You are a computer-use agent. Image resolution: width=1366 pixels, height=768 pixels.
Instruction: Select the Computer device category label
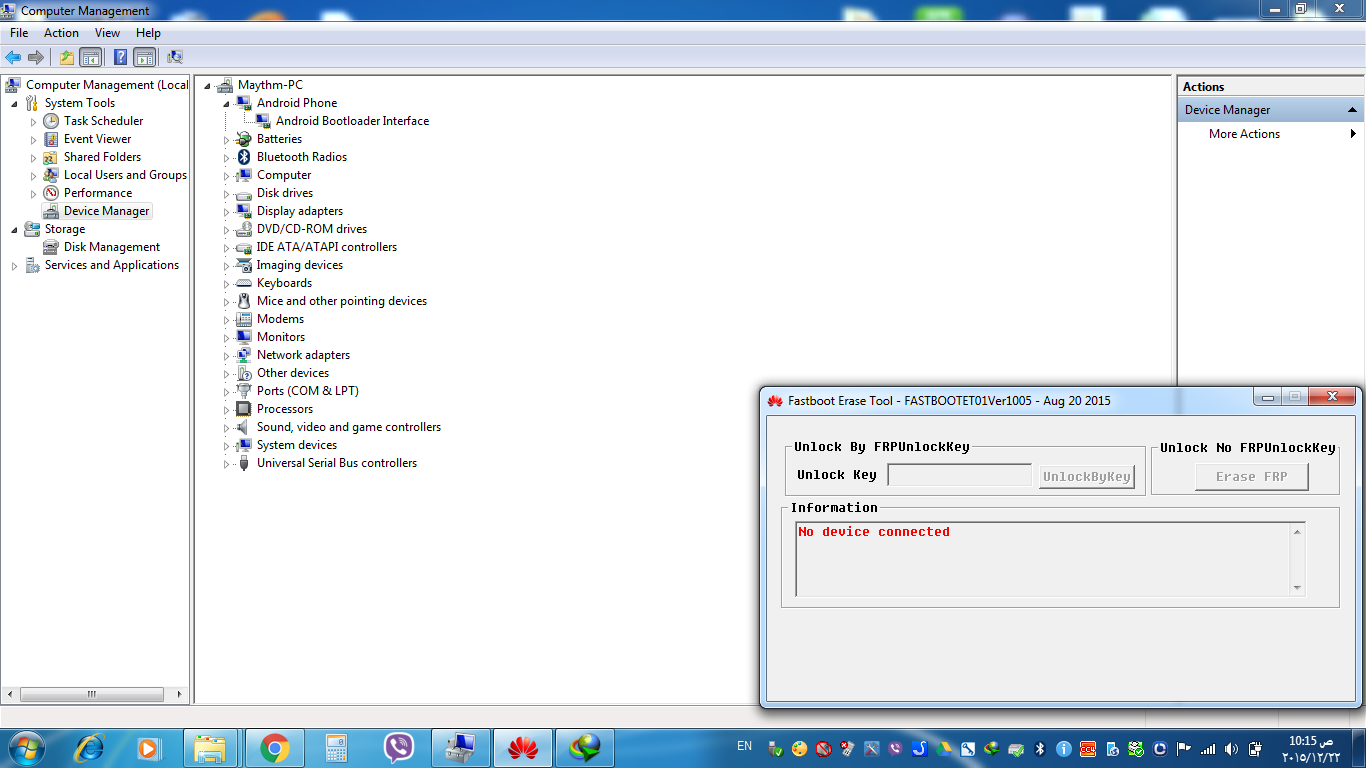(x=284, y=175)
